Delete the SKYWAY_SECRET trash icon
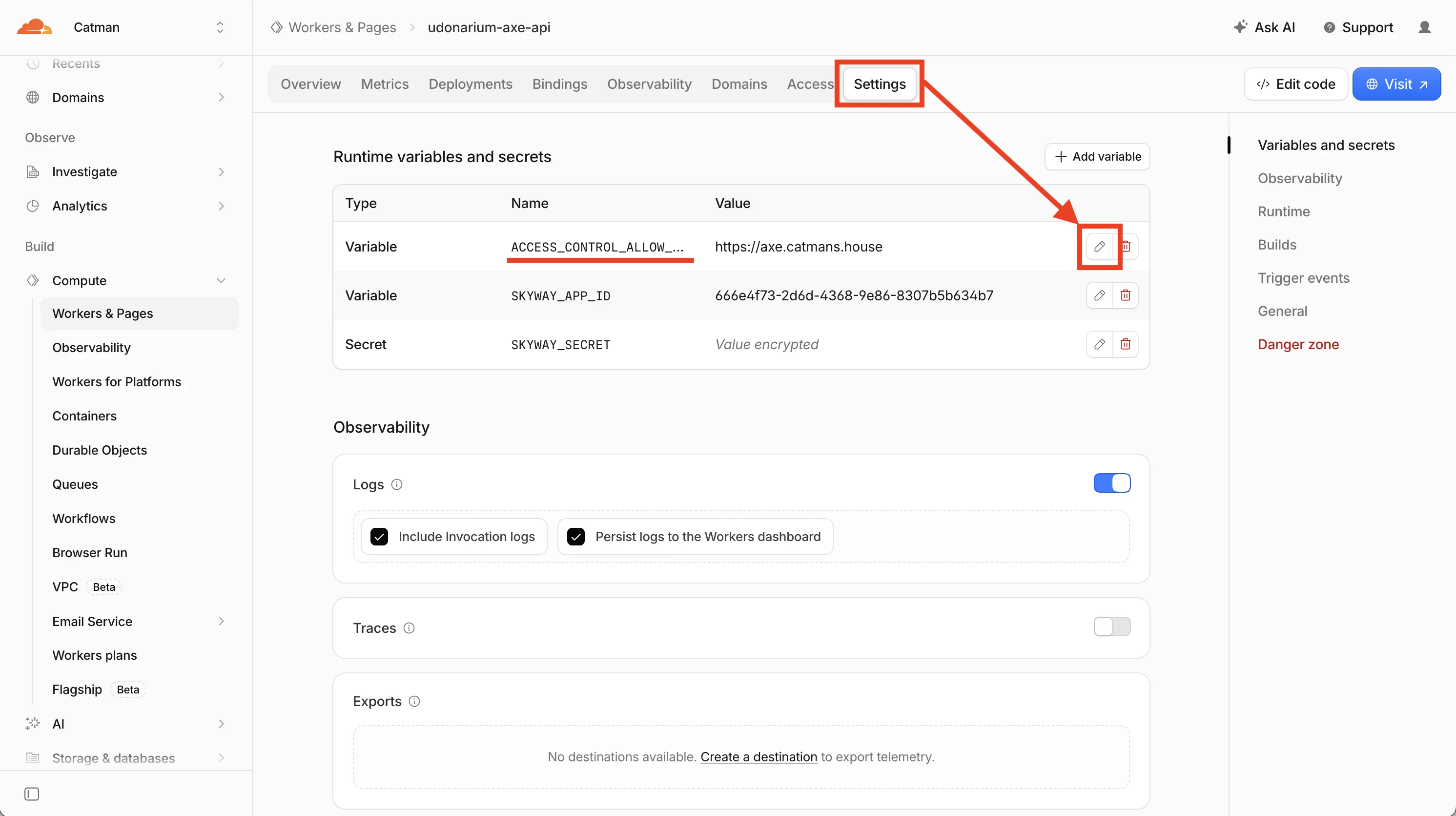This screenshot has width=1456, height=816. tap(1126, 344)
